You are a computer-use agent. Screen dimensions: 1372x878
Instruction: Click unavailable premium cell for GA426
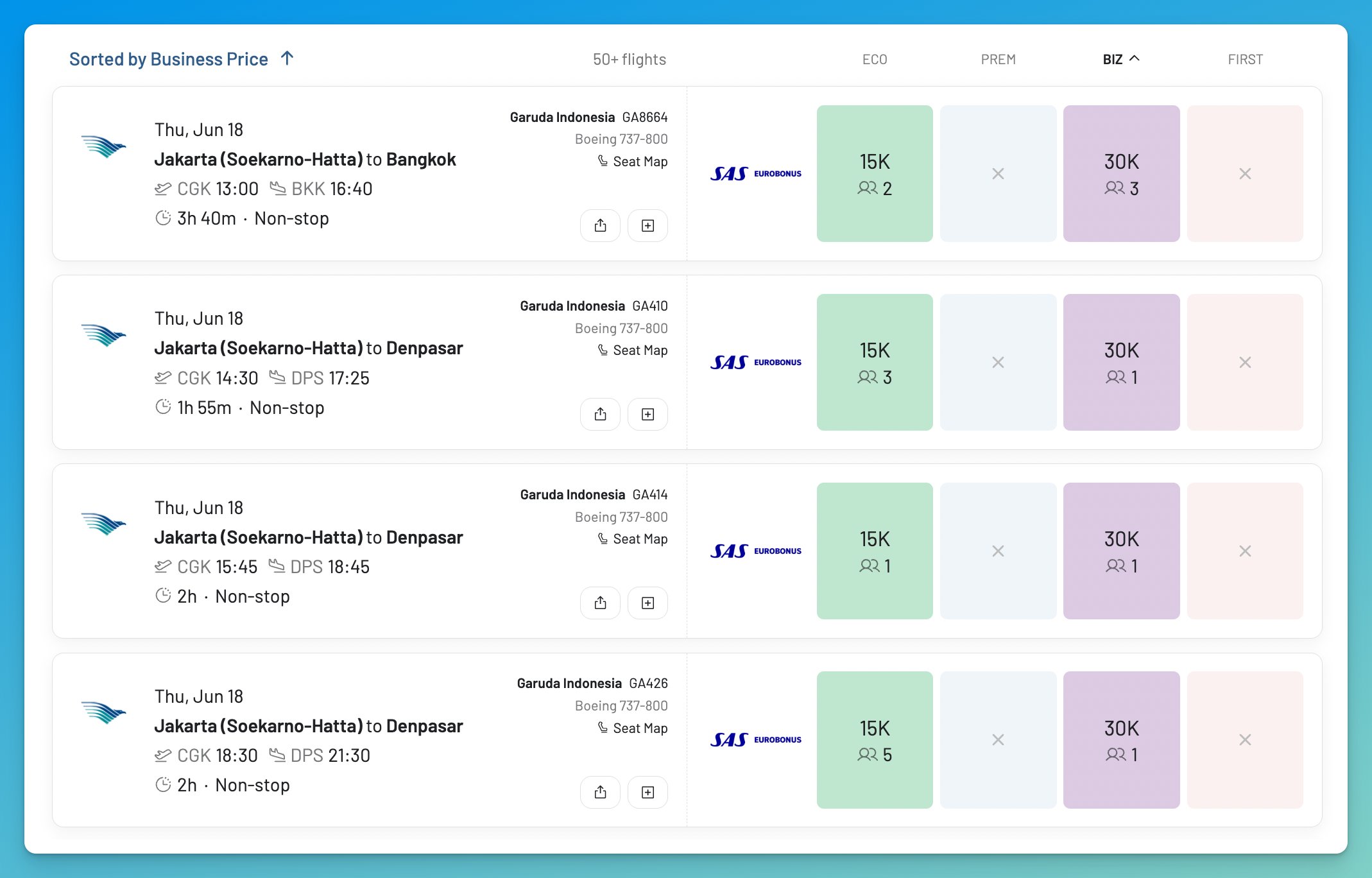pos(998,739)
